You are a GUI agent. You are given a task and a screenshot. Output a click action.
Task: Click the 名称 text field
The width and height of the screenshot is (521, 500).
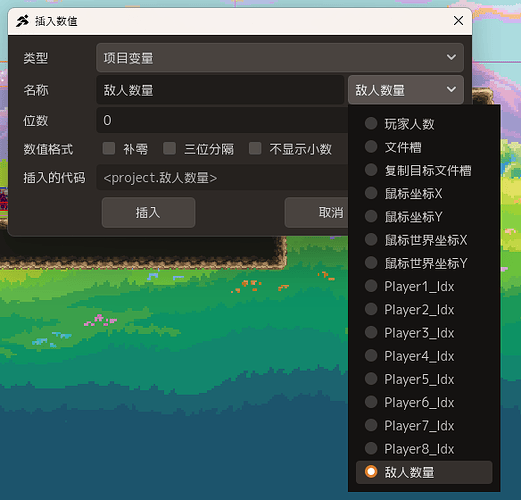[x=220, y=90]
